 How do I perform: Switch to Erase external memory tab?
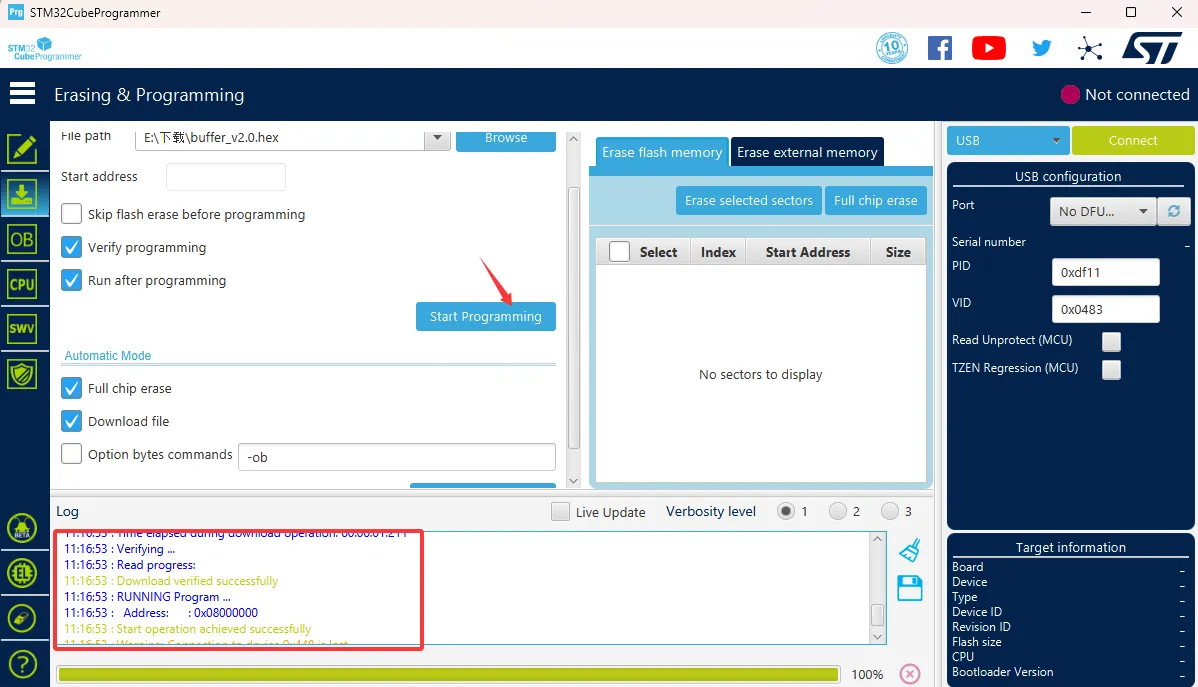pyautogui.click(x=807, y=152)
